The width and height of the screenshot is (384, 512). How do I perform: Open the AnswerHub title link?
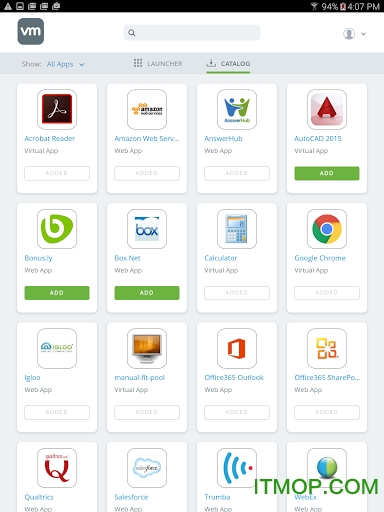point(223,139)
